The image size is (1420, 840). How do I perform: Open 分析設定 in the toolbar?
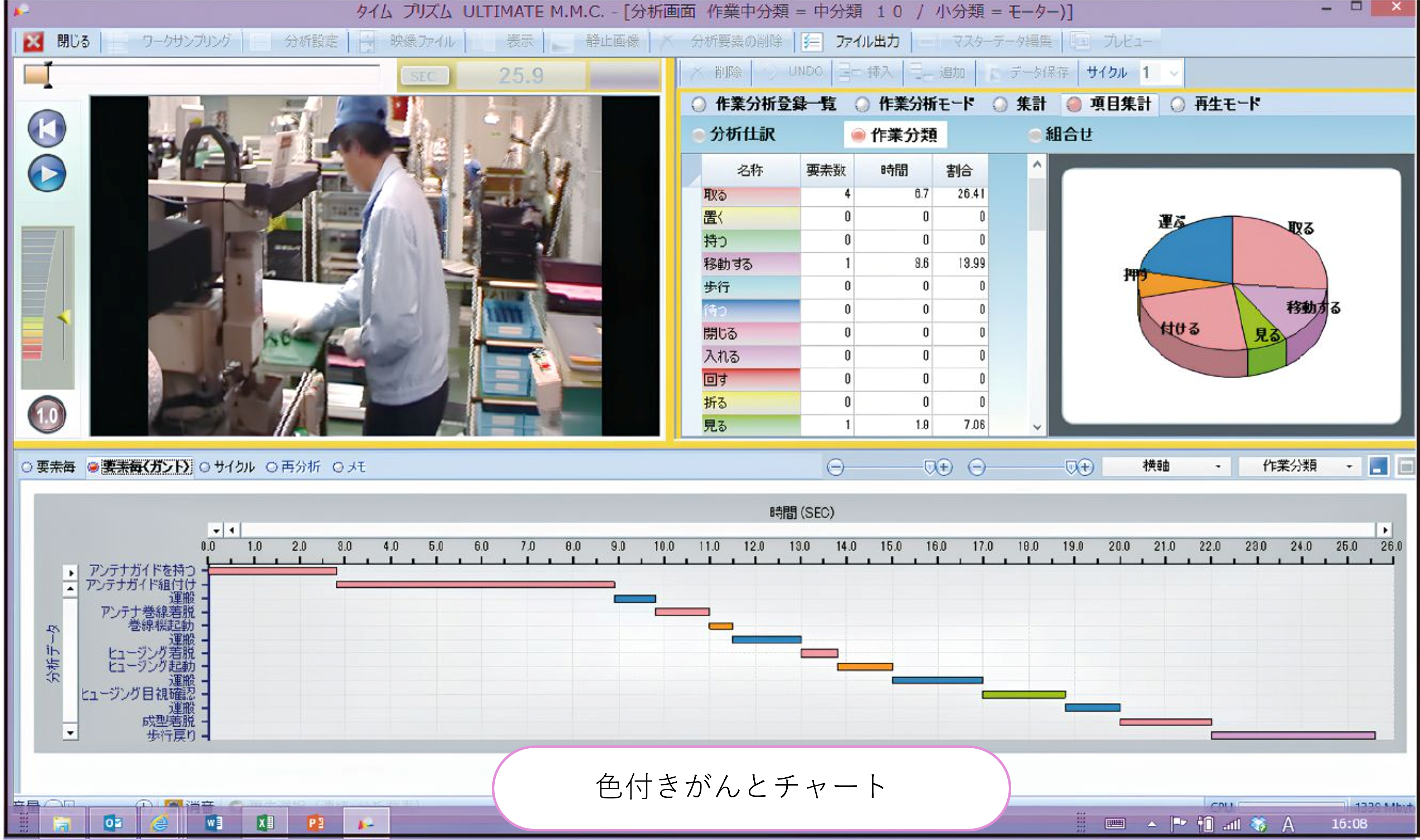[x=295, y=41]
